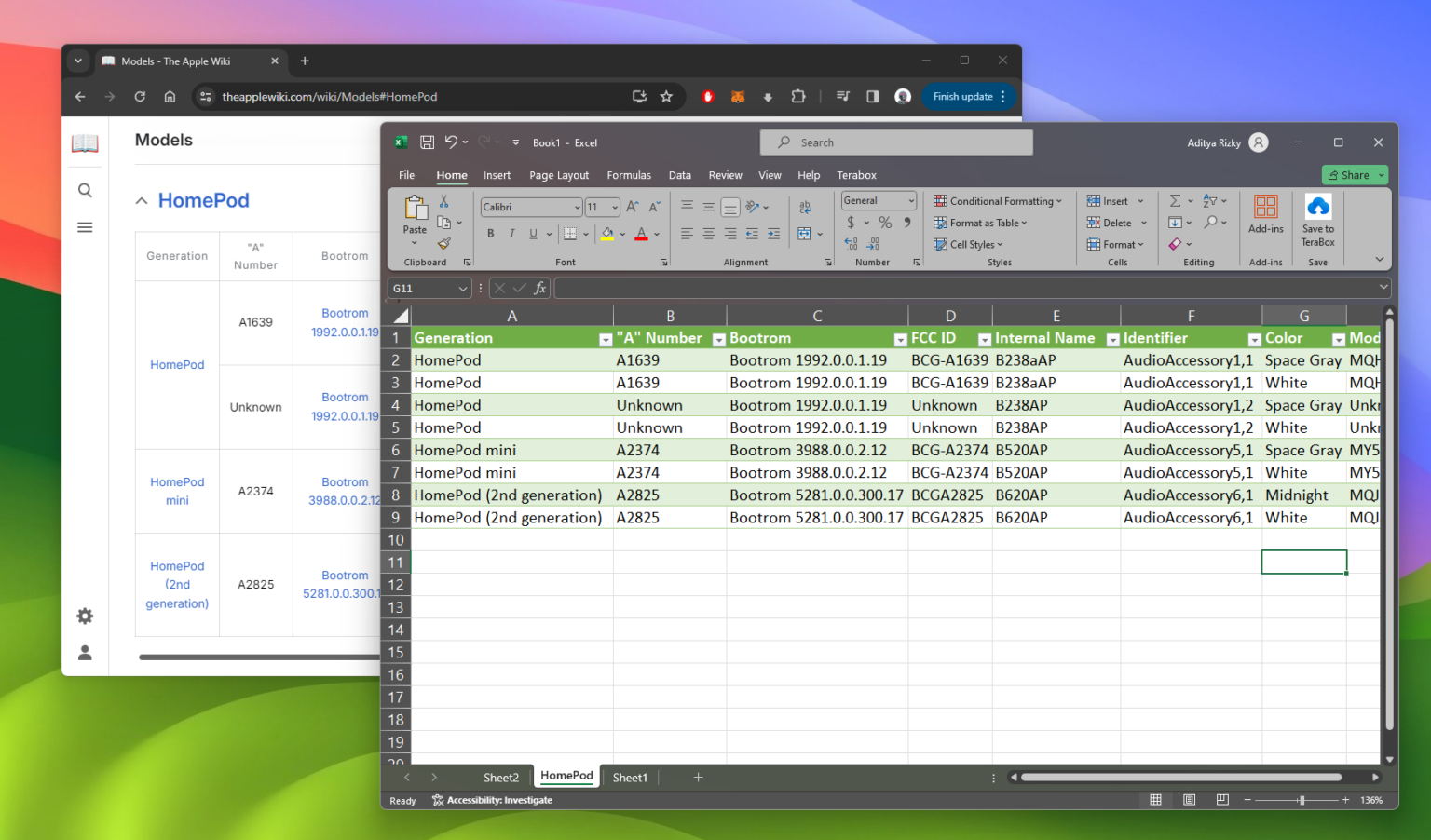Switch to Page Break Preview in status bar
Viewport: 1431px width, 840px height.
1221,799
